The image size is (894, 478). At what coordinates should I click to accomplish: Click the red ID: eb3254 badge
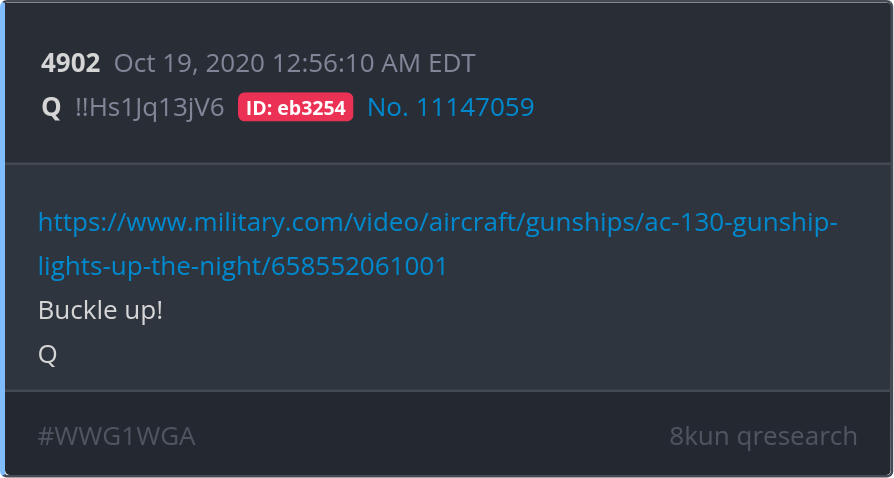click(295, 107)
